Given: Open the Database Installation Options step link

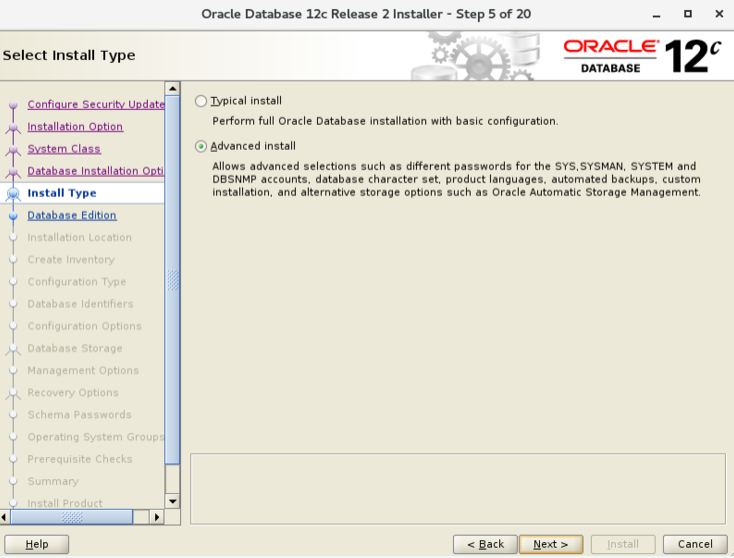Looking at the screenshot, I should click(95, 171).
